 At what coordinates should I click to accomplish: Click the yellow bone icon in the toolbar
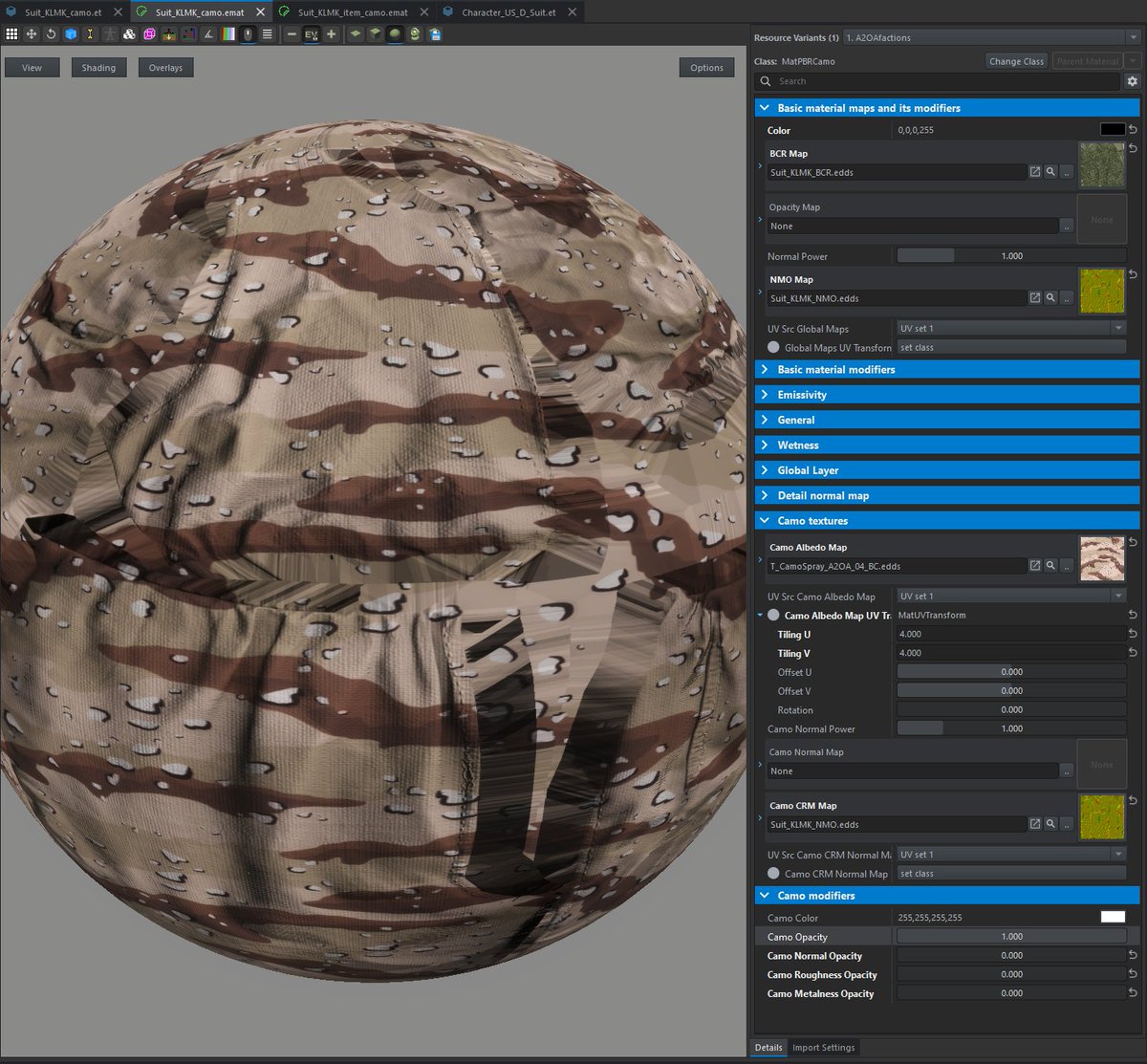[91, 34]
